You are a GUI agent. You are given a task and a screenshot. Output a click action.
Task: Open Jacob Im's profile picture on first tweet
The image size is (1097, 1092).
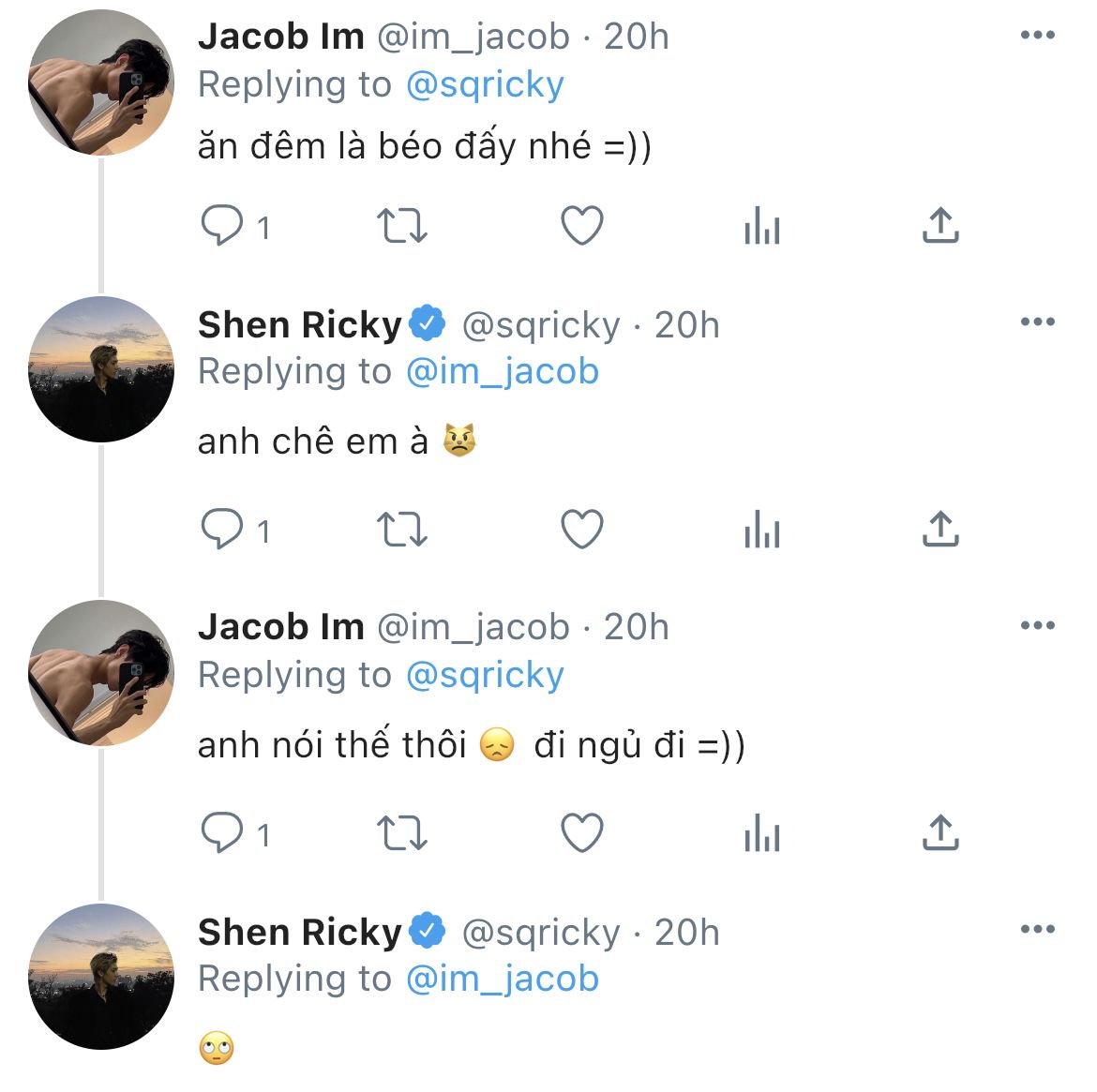(101, 82)
